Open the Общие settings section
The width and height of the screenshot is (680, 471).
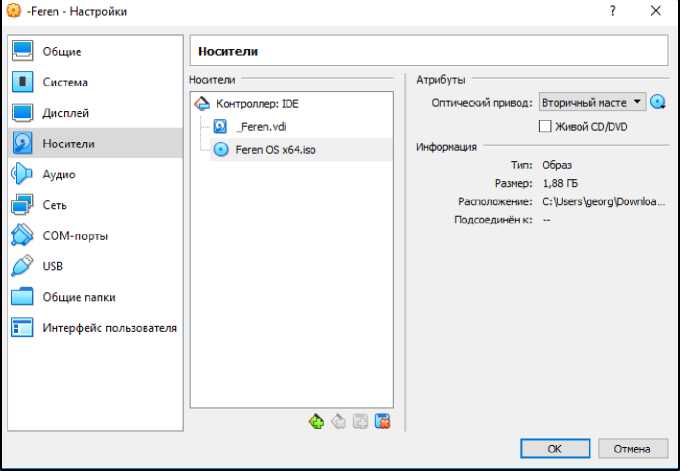pyautogui.click(x=95, y=51)
